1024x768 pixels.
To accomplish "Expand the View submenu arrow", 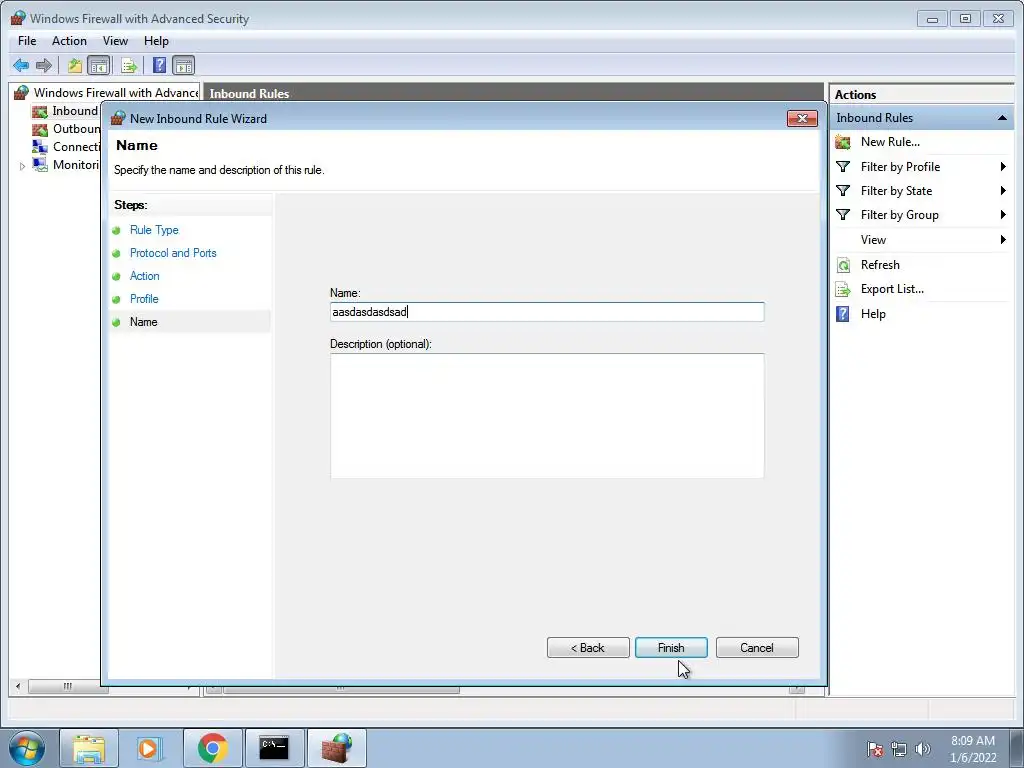I will 1003,240.
